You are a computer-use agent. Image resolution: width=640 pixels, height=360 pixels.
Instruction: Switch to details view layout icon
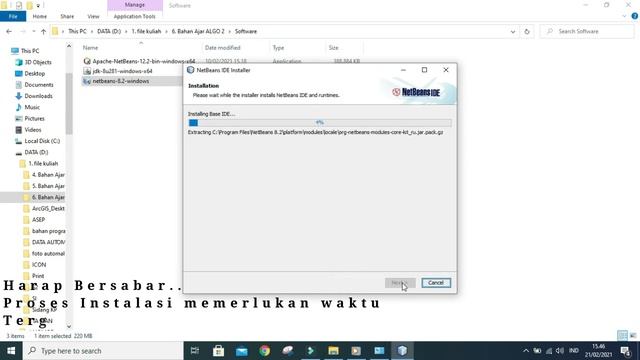[x=622, y=336]
